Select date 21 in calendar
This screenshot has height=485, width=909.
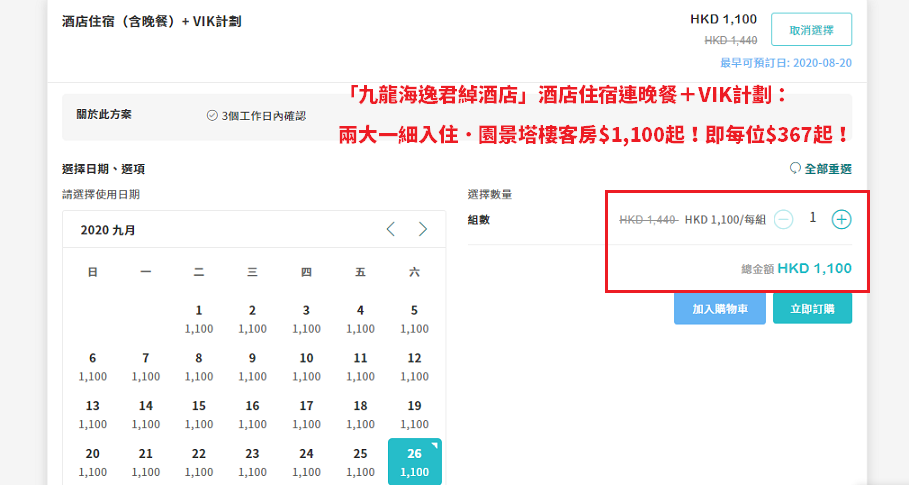coord(146,462)
